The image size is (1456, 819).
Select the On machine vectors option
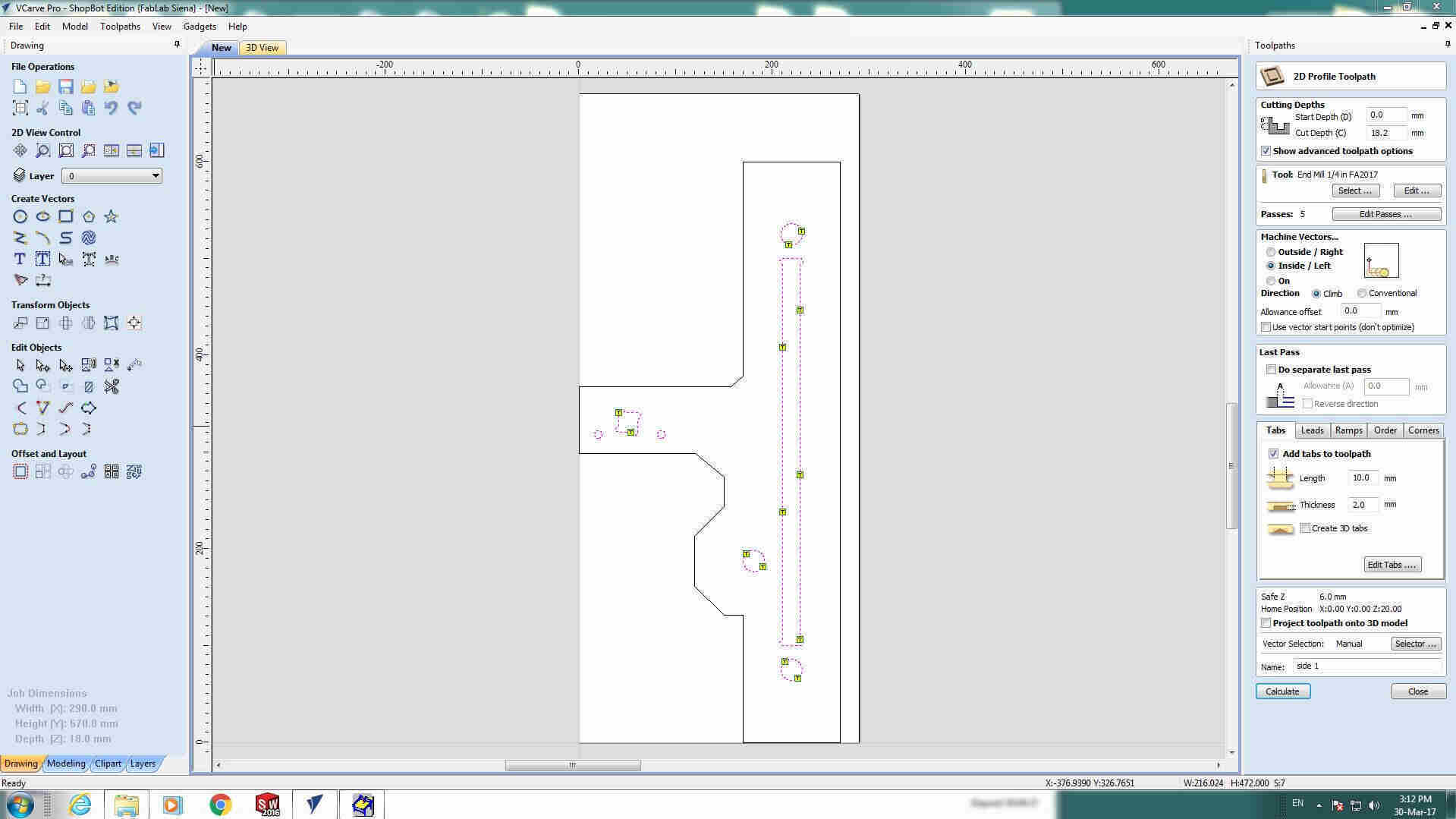point(1271,281)
